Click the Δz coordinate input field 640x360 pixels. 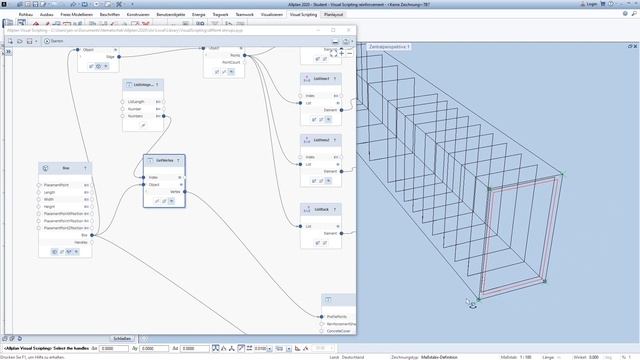pos(194,349)
